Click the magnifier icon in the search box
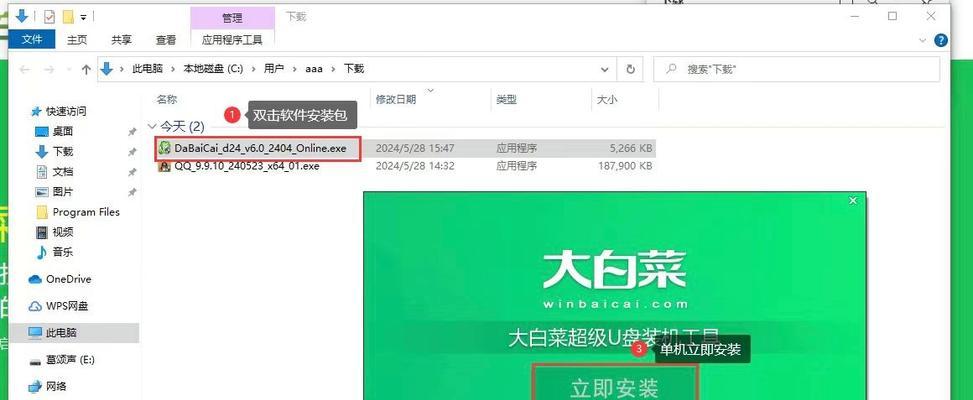The image size is (973, 400). [671, 69]
